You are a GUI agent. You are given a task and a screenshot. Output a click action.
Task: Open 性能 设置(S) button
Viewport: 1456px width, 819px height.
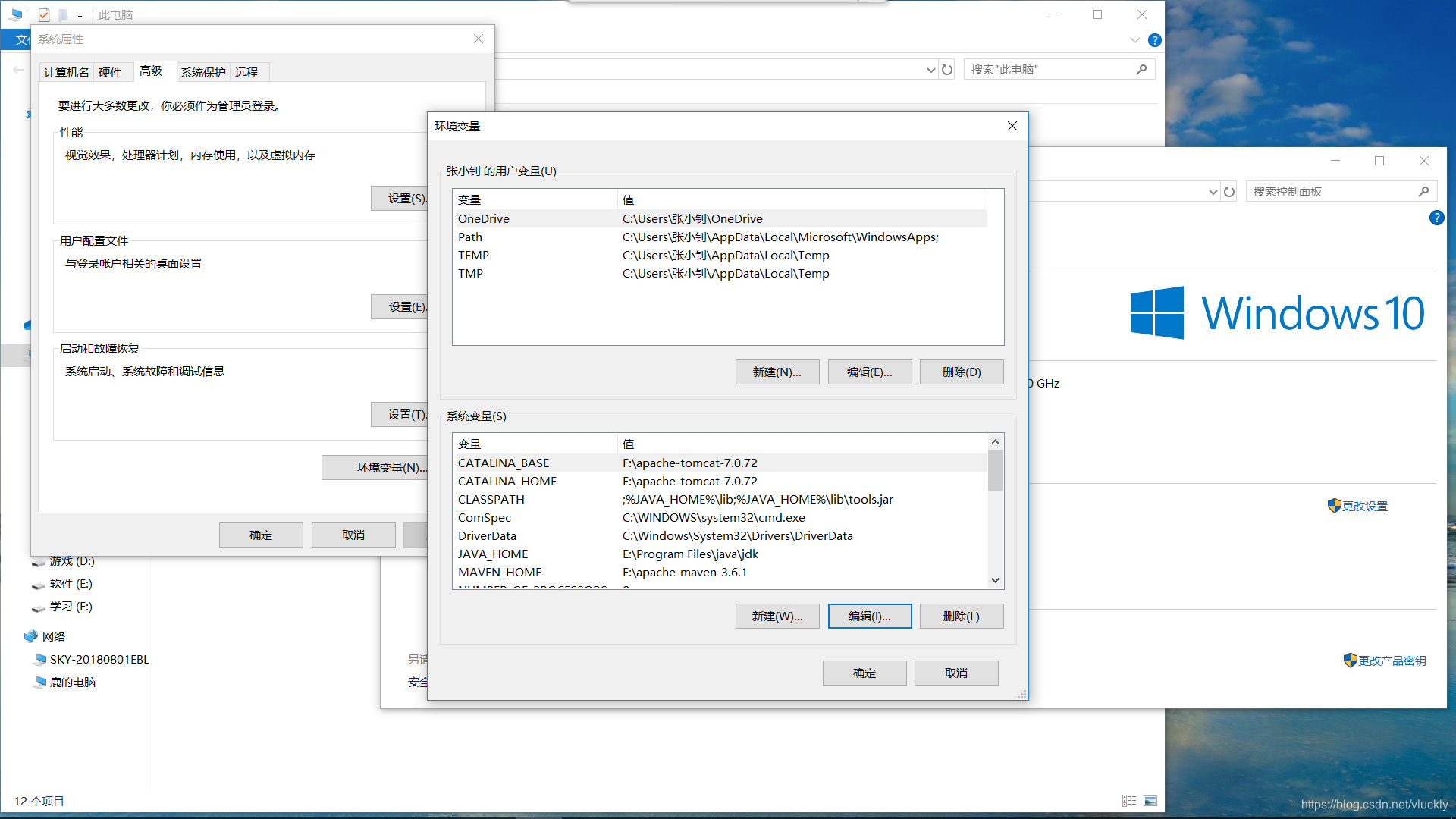click(x=400, y=198)
